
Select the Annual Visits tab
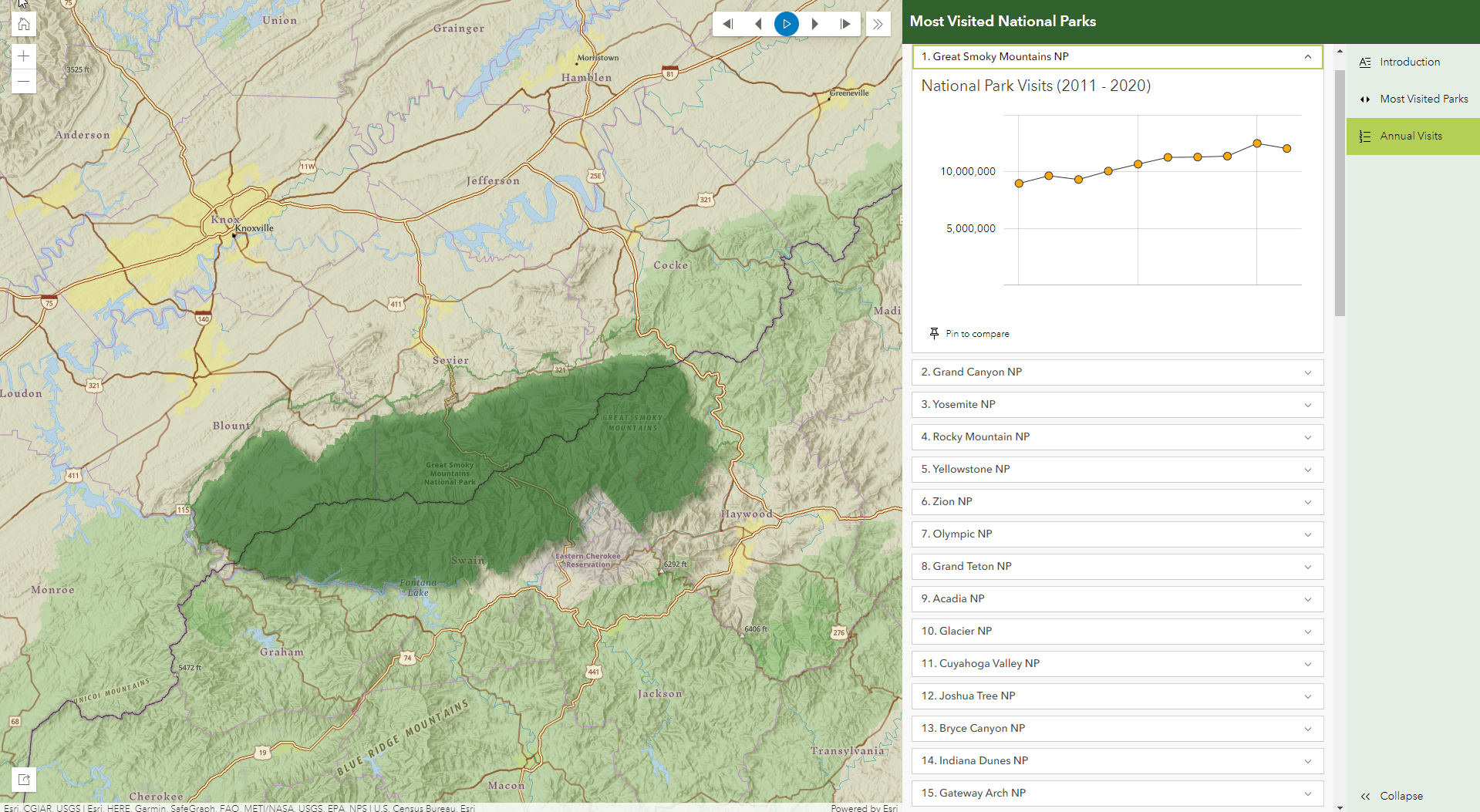tap(1413, 136)
